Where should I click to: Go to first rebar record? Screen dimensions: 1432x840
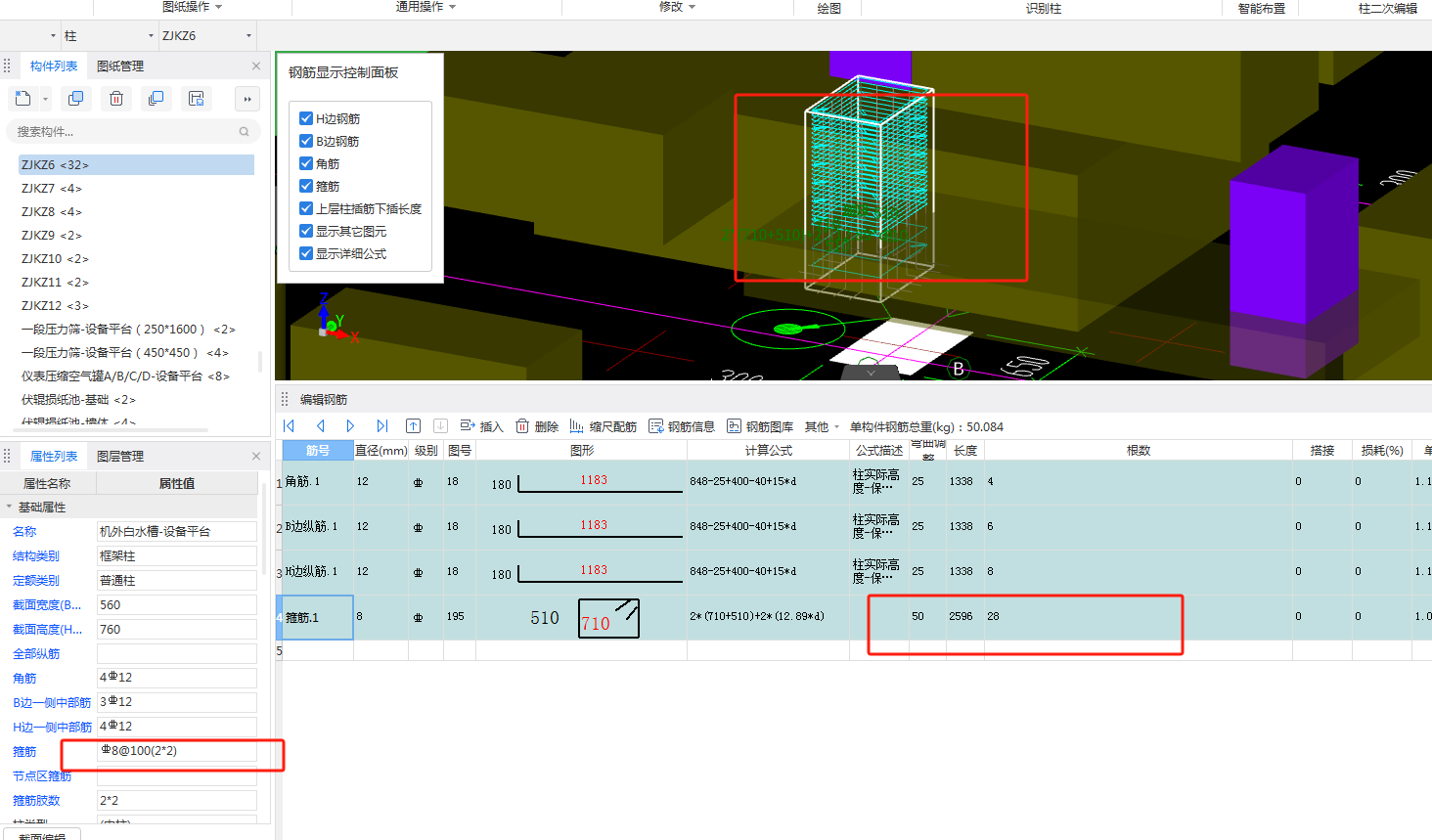pos(289,426)
